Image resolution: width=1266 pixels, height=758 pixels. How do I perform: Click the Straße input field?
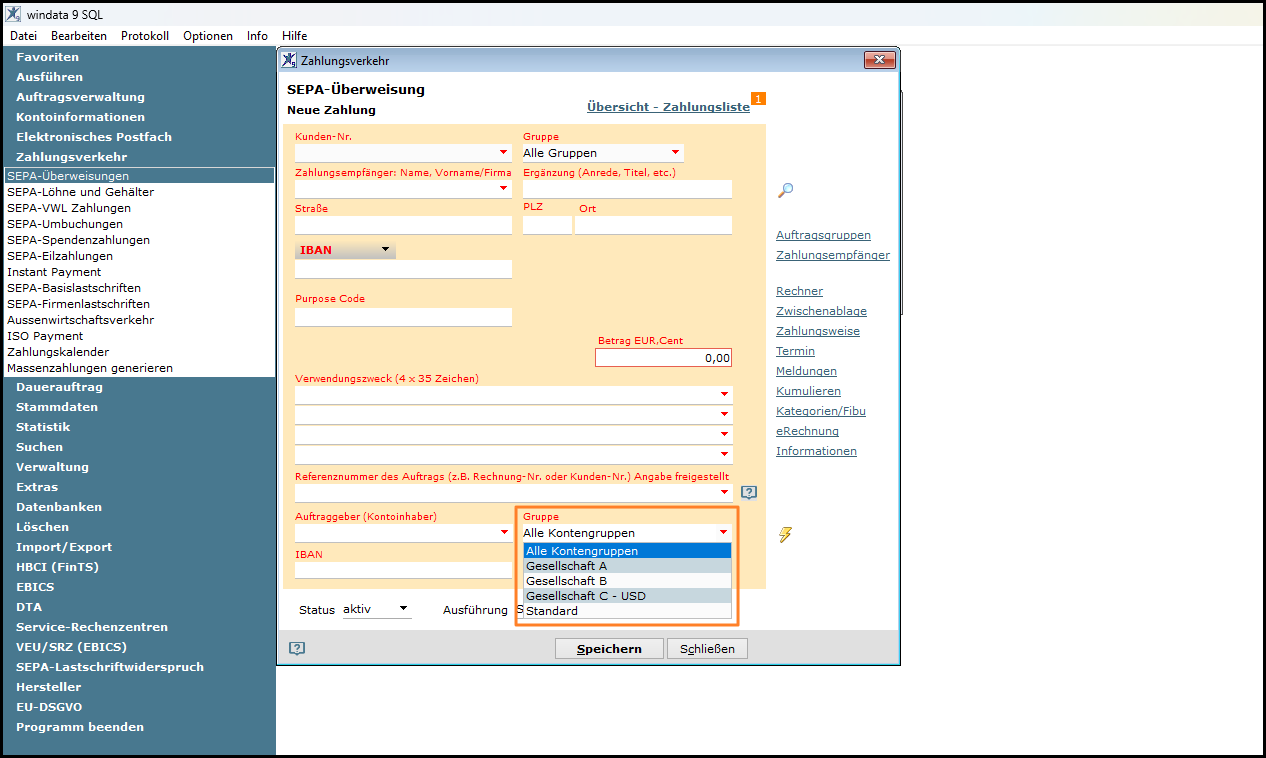click(403, 225)
